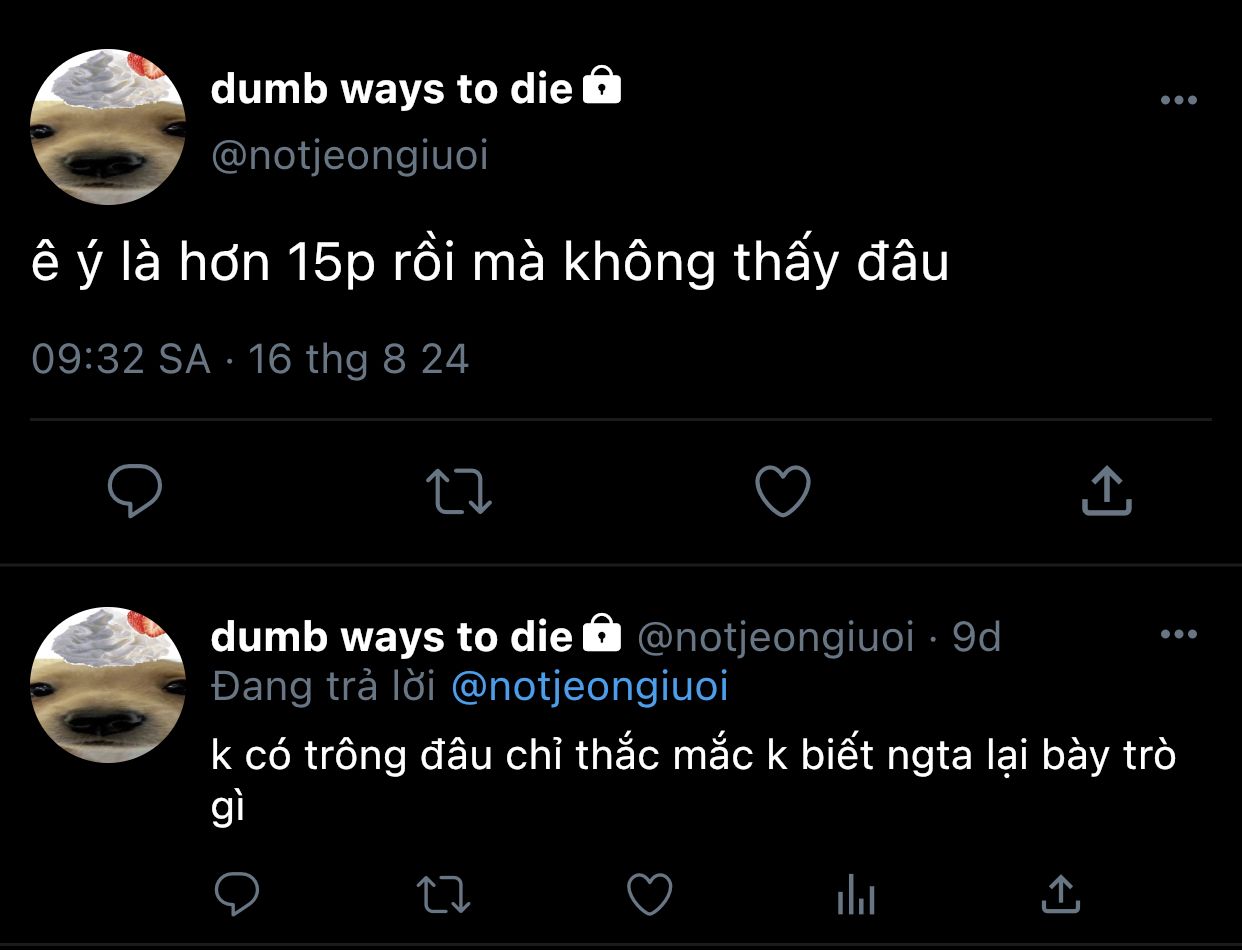Click the blue @notjeongiuoi mention link
Image resolution: width=1242 pixels, height=950 pixels.
click(x=590, y=687)
